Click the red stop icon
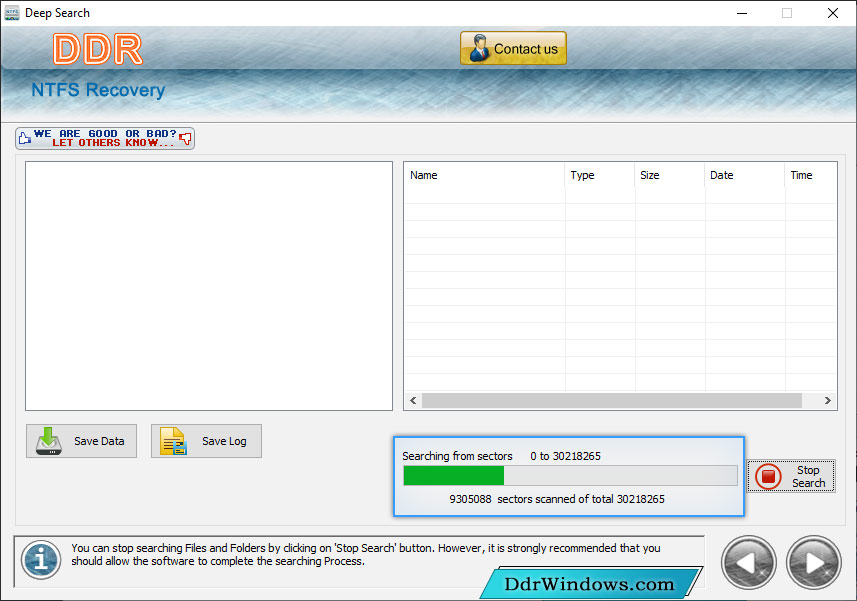 pos(768,476)
